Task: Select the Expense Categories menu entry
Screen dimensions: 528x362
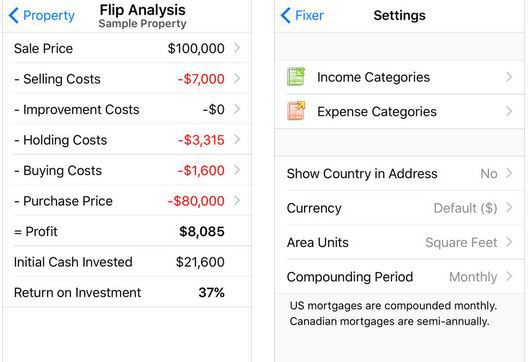Action: point(399,111)
